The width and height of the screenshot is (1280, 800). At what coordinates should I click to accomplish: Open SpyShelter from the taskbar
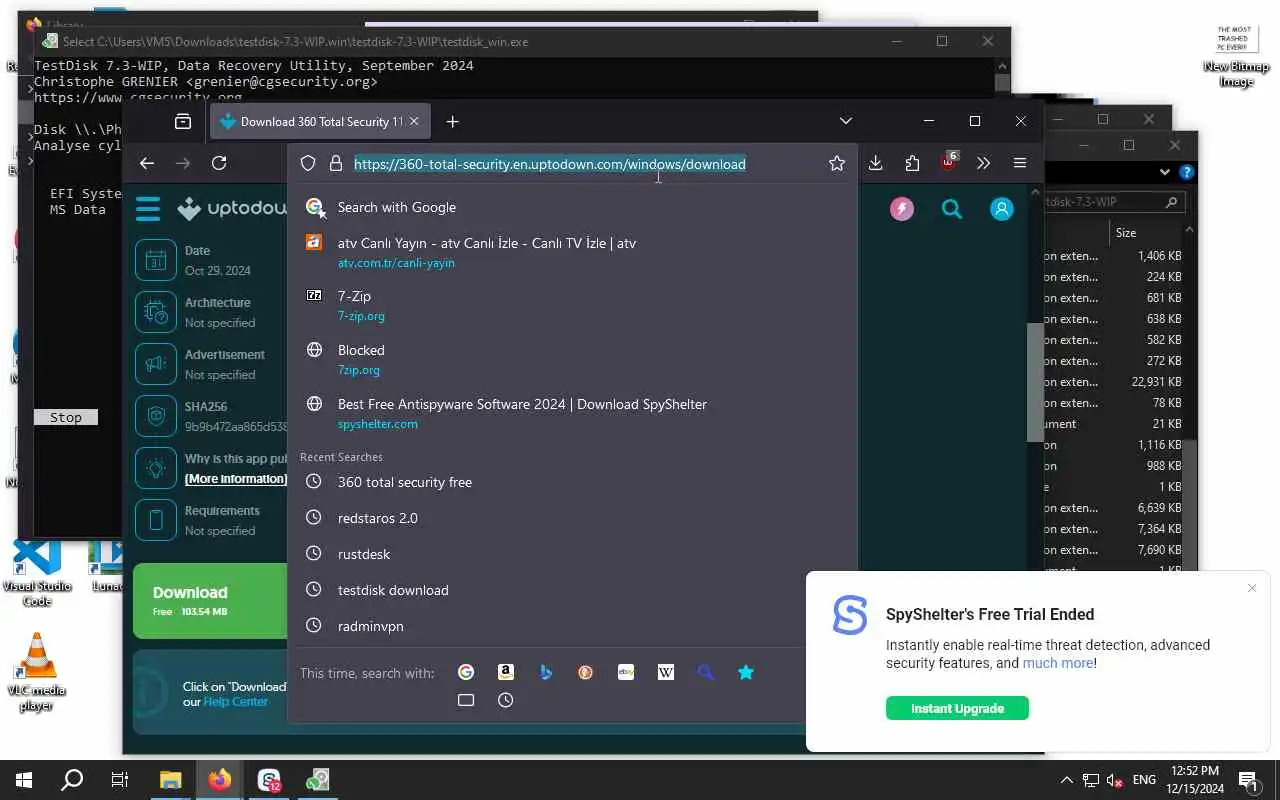[269, 780]
